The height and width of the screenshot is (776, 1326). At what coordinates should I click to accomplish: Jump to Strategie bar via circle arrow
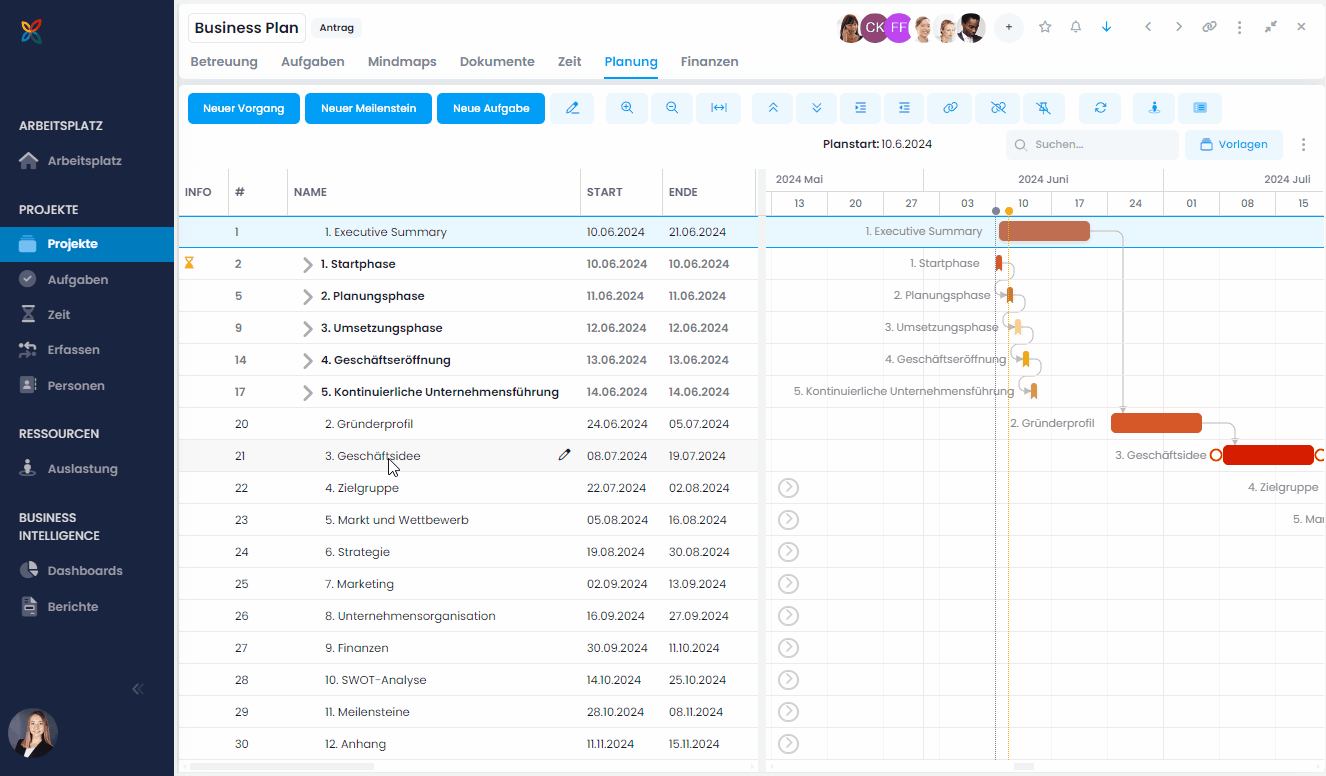tap(789, 552)
